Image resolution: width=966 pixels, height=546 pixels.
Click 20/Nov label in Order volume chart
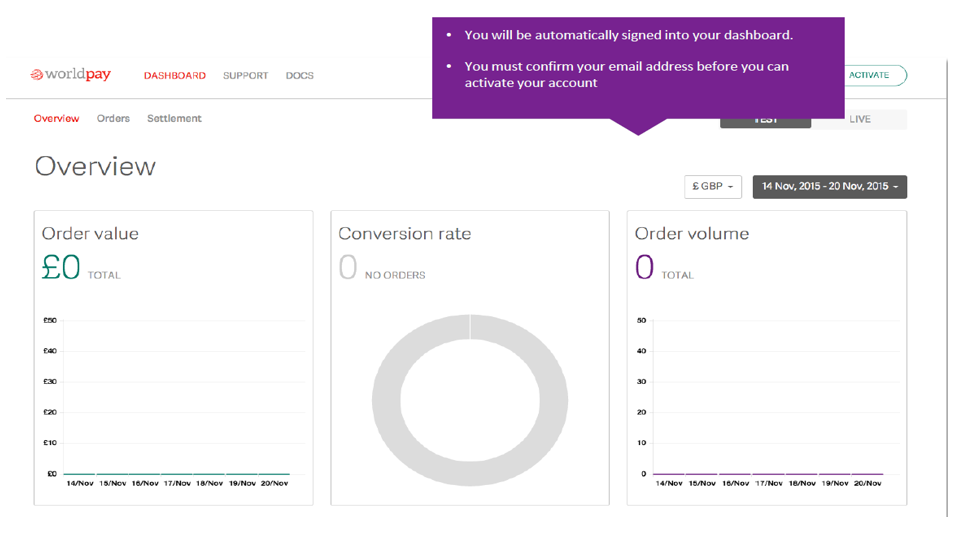coord(867,483)
